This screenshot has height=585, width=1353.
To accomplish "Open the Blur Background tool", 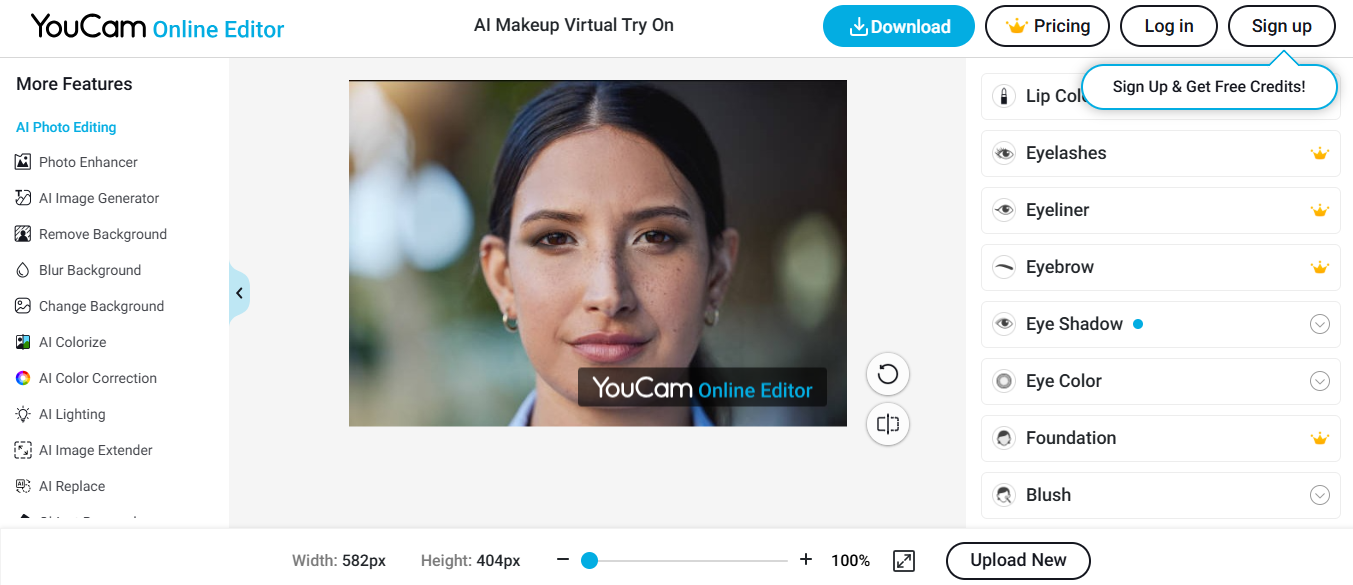I will [x=91, y=269].
